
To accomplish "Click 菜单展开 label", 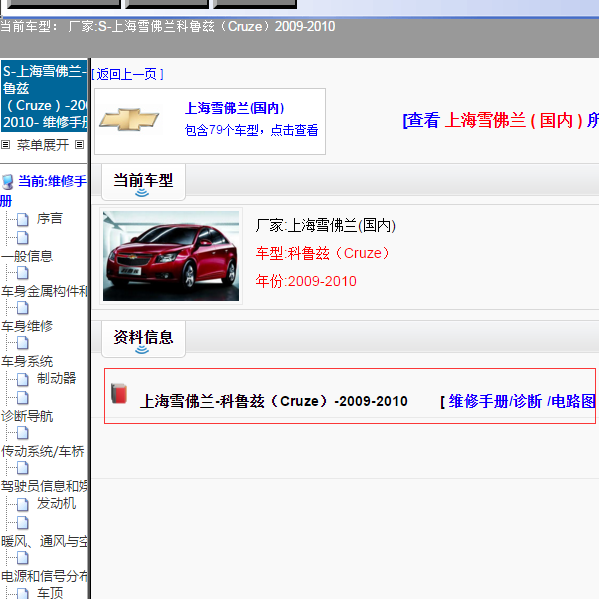I will tap(43, 145).
